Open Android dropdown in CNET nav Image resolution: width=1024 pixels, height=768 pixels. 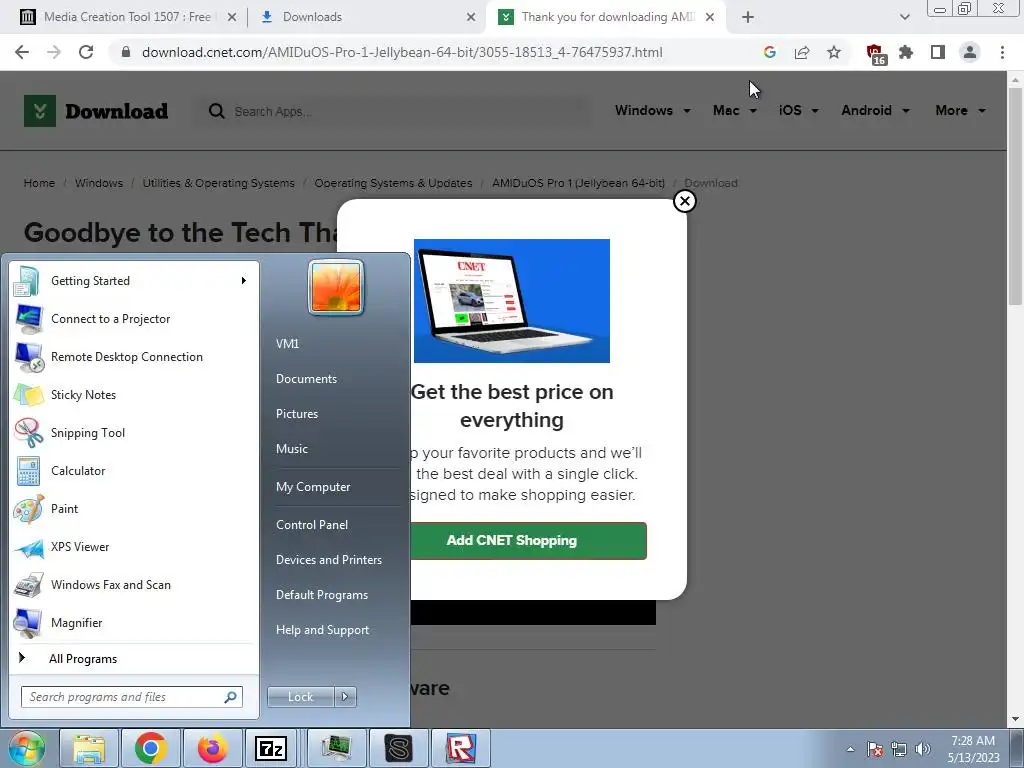(x=875, y=110)
